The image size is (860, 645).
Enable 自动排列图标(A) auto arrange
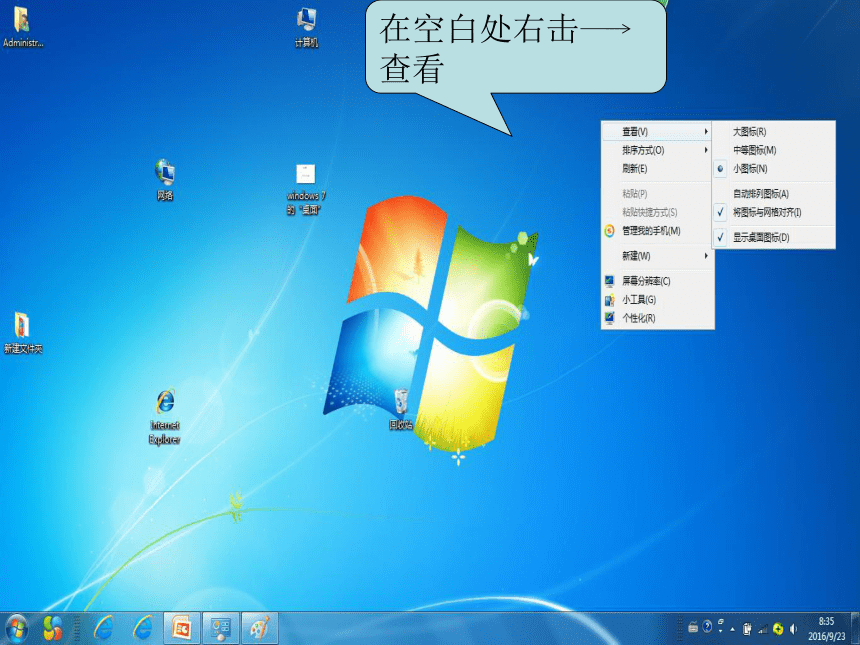(774, 194)
